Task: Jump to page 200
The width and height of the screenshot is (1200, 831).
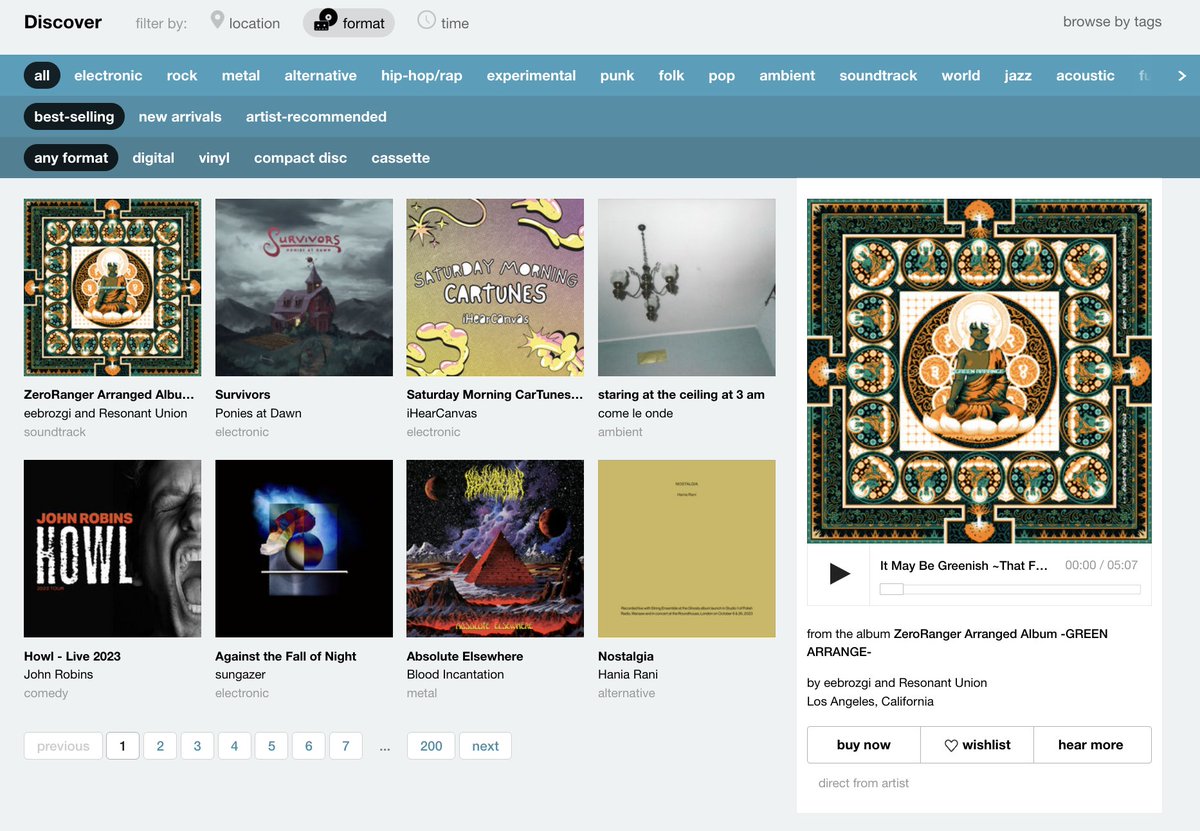Action: click(x=431, y=746)
